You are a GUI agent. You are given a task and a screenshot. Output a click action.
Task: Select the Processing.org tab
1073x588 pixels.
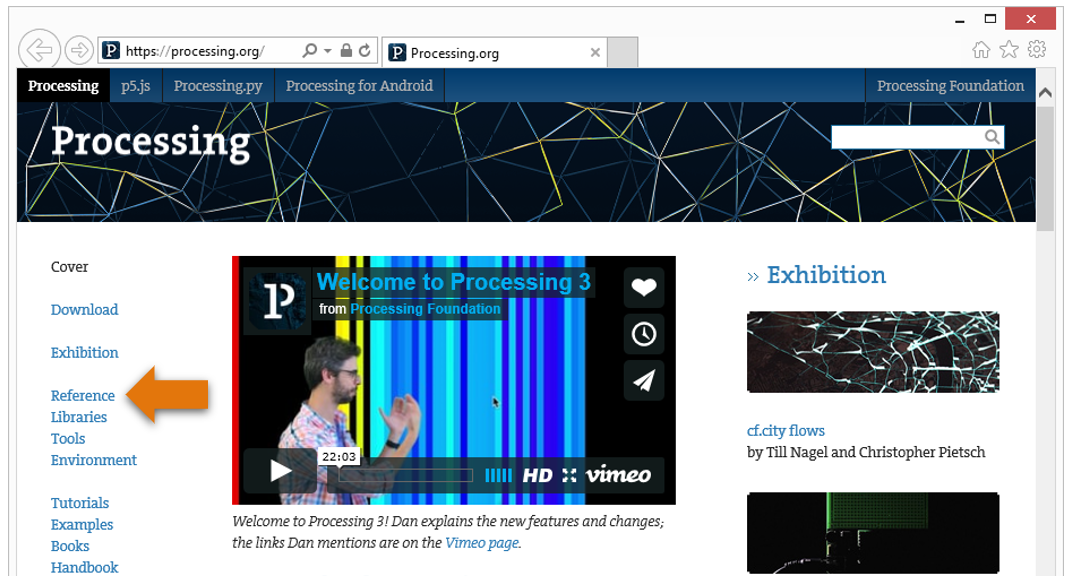pyautogui.click(x=494, y=52)
